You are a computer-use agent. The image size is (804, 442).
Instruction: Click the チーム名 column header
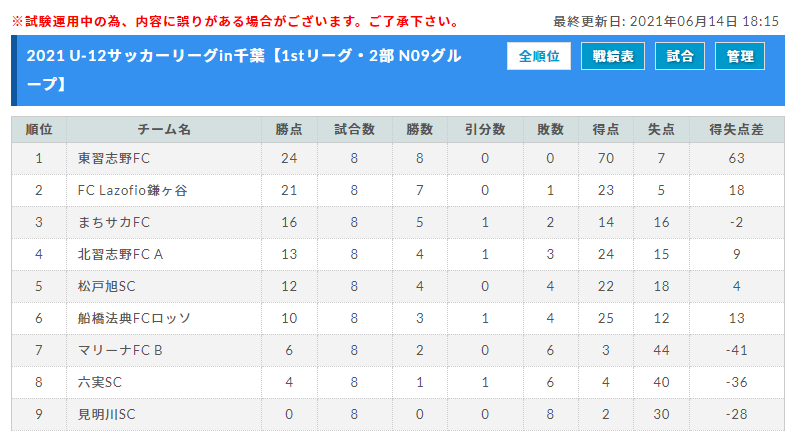click(x=164, y=130)
